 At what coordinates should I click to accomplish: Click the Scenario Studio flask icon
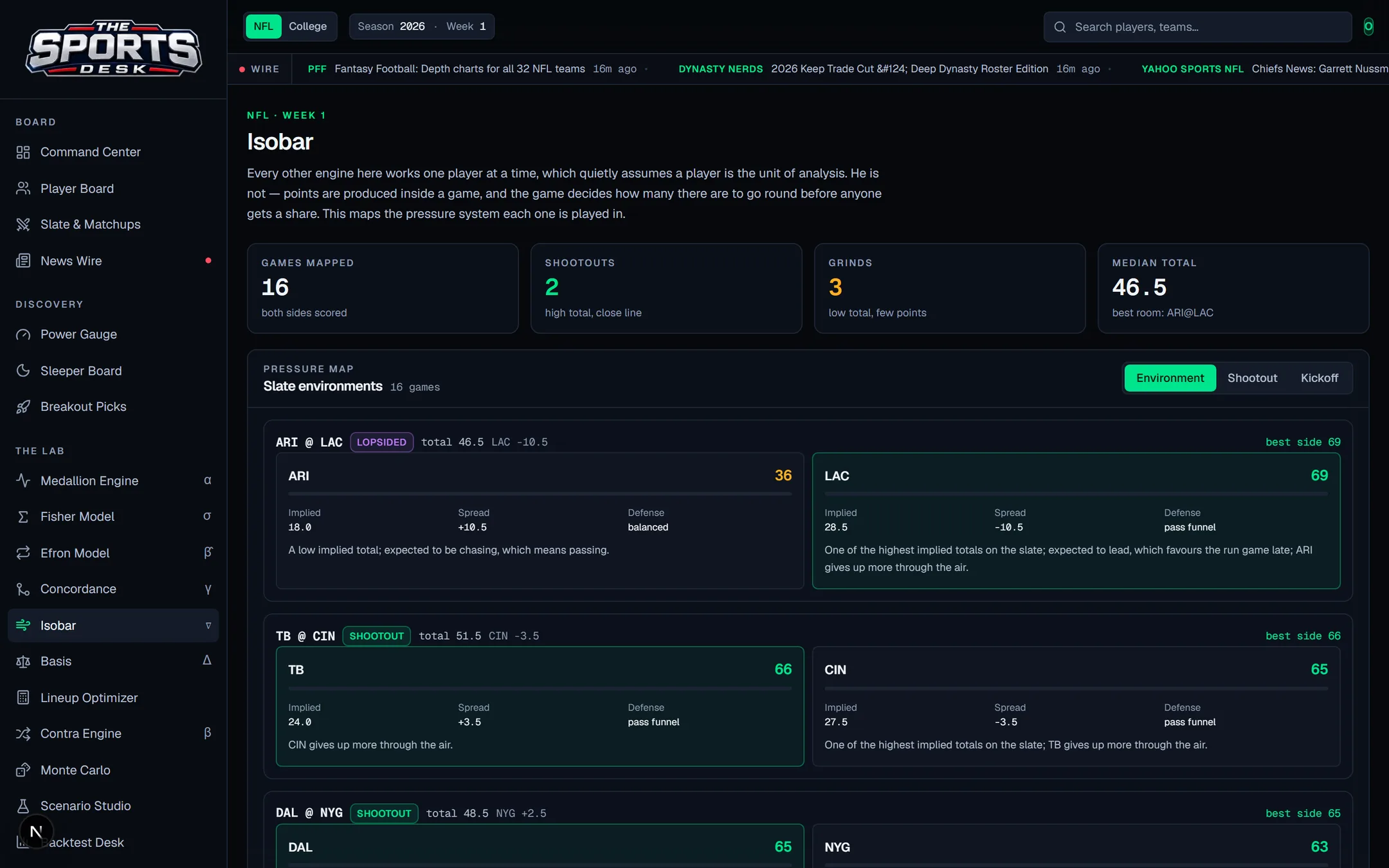[23, 806]
